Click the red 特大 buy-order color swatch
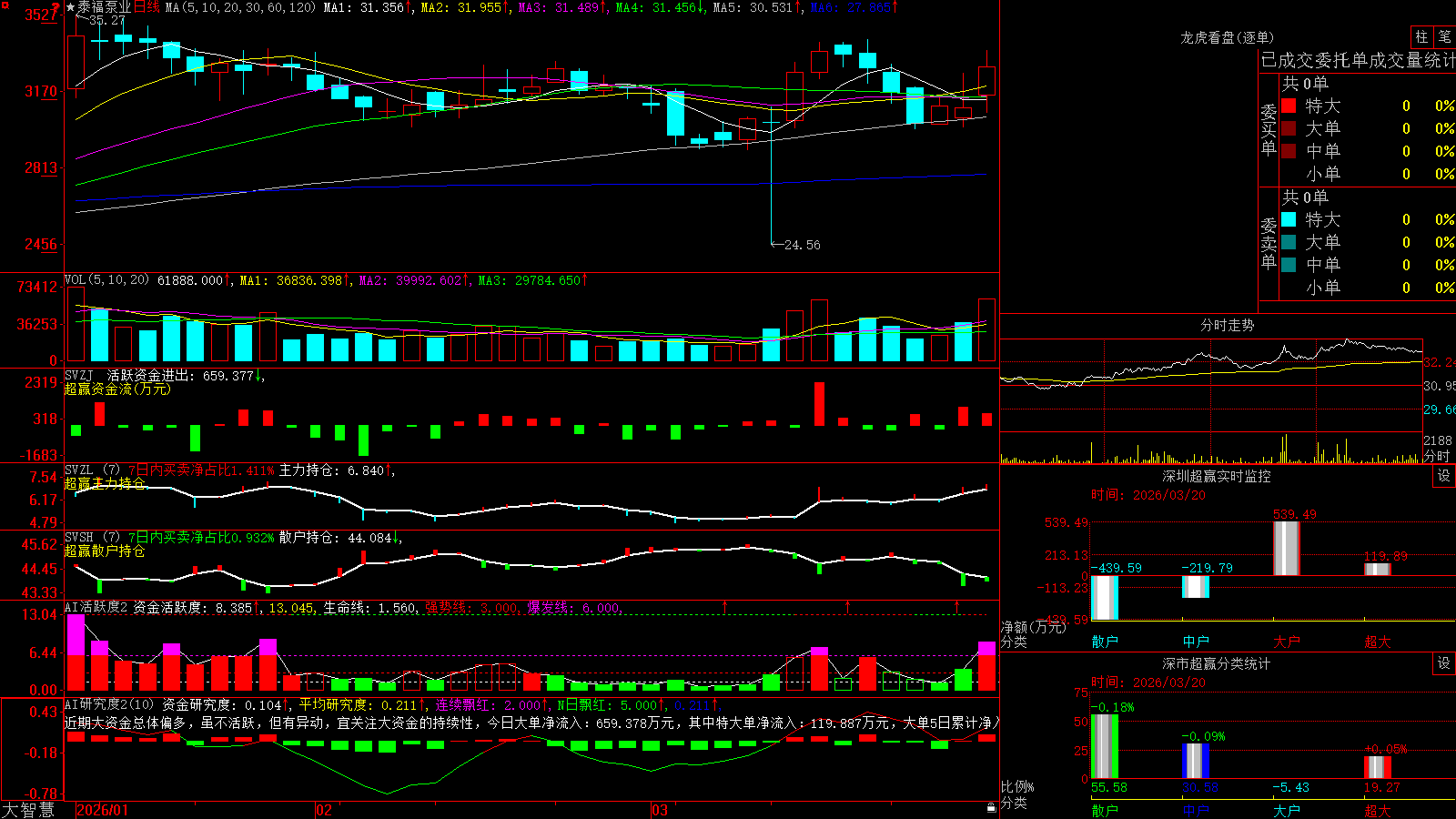This screenshot has height=819, width=1456. point(1289,106)
